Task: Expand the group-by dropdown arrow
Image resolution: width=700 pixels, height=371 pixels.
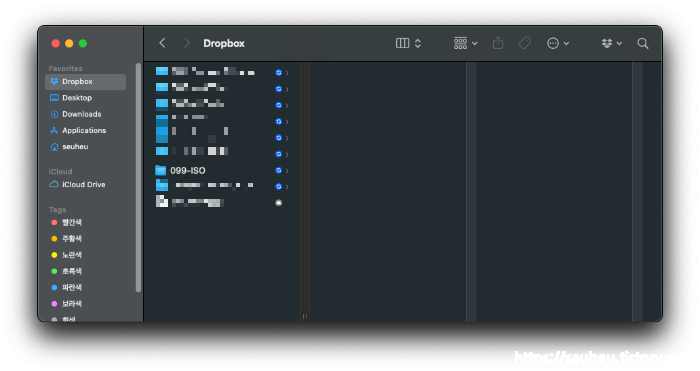Action: [475, 43]
